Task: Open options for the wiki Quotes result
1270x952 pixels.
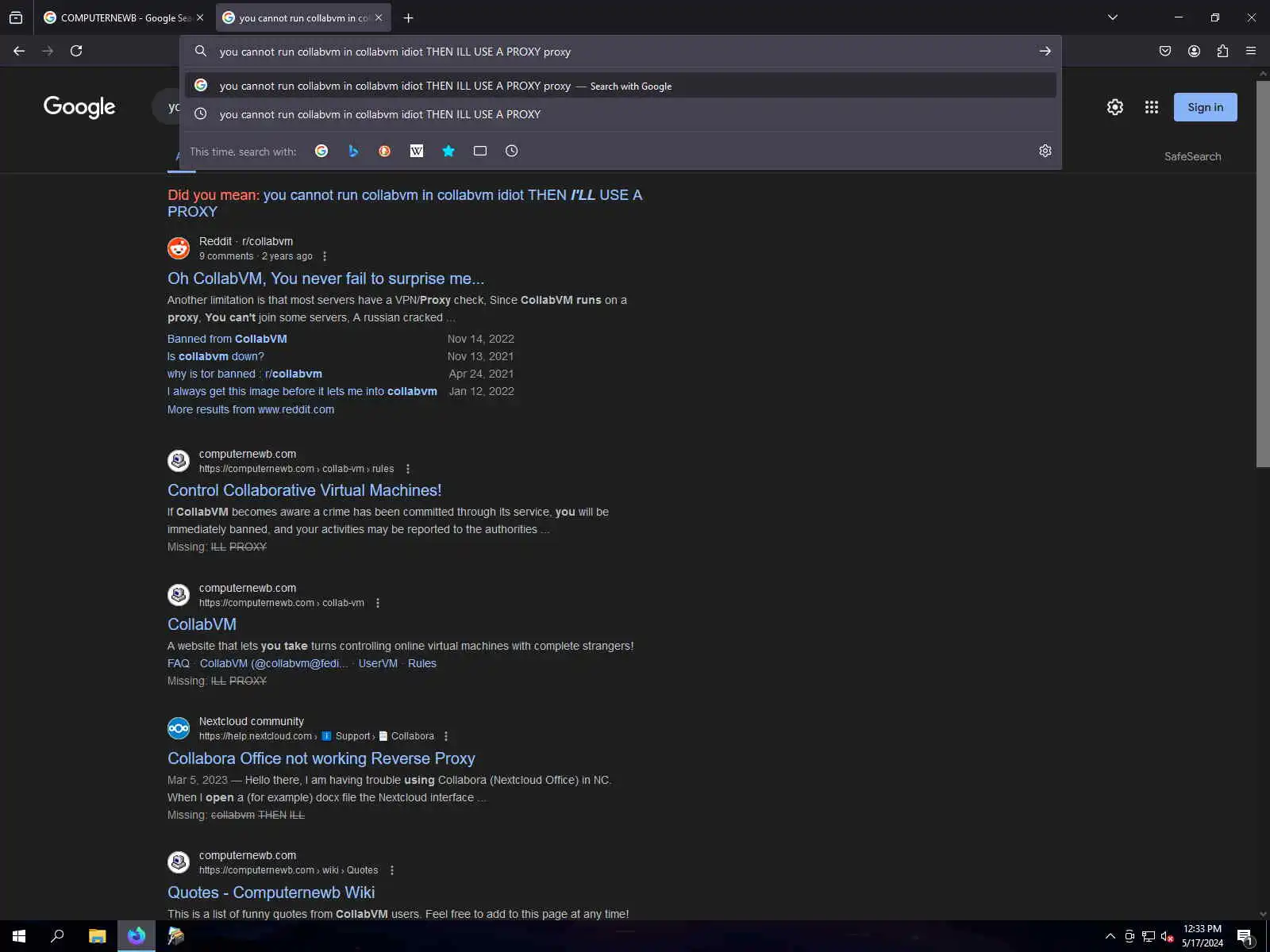Action: pos(392,870)
